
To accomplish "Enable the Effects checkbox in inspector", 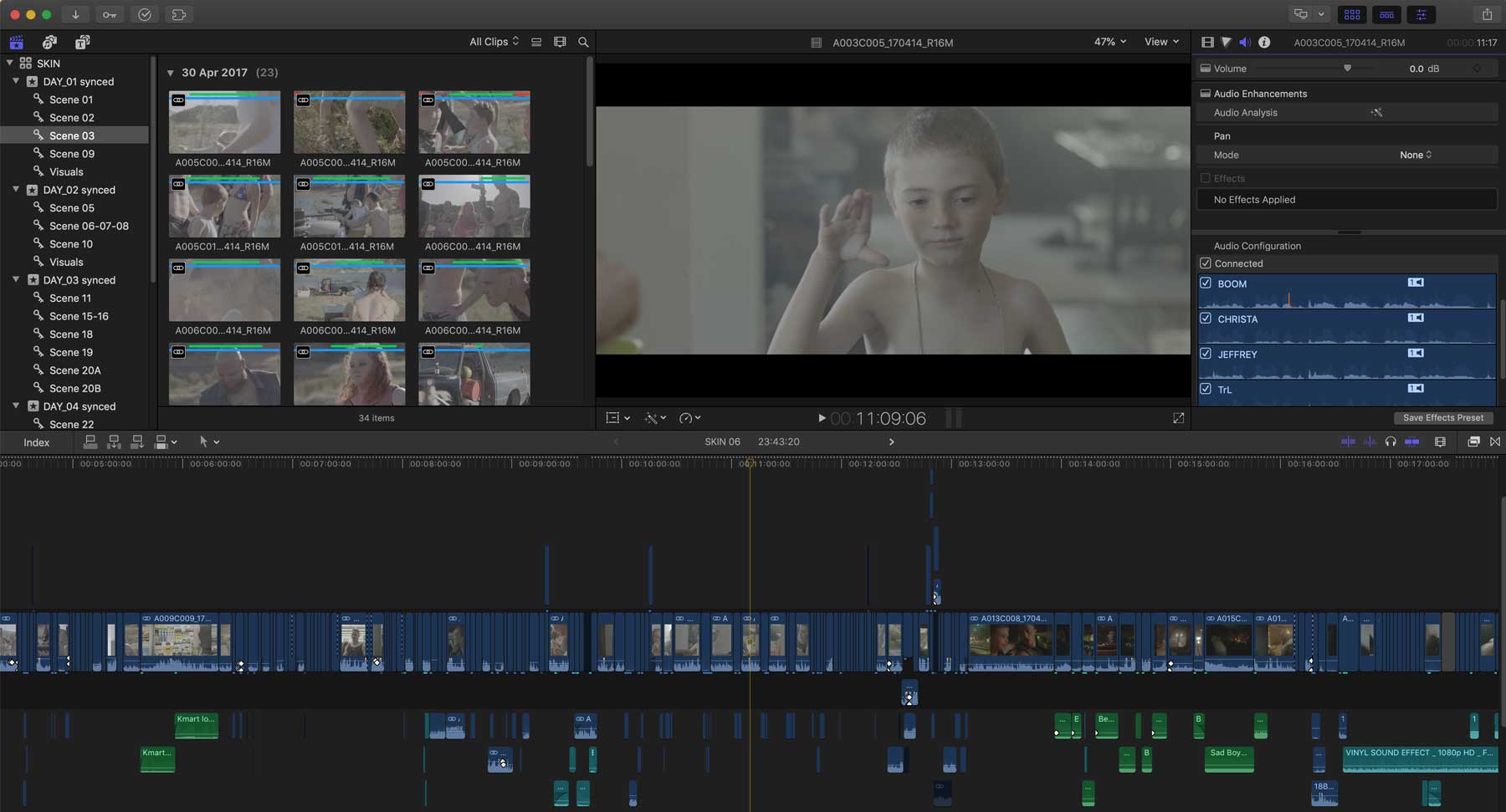I will [x=1206, y=178].
